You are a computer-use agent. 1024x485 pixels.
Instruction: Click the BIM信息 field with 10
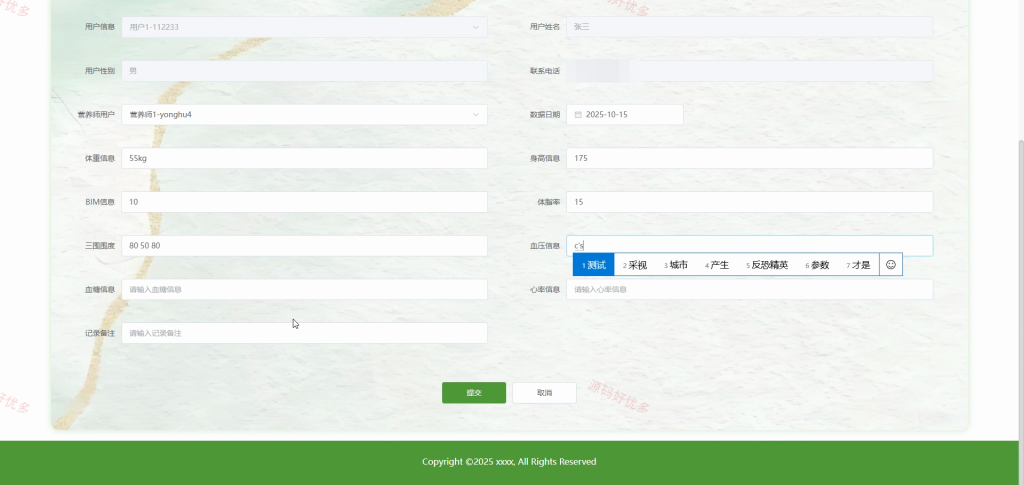point(304,202)
